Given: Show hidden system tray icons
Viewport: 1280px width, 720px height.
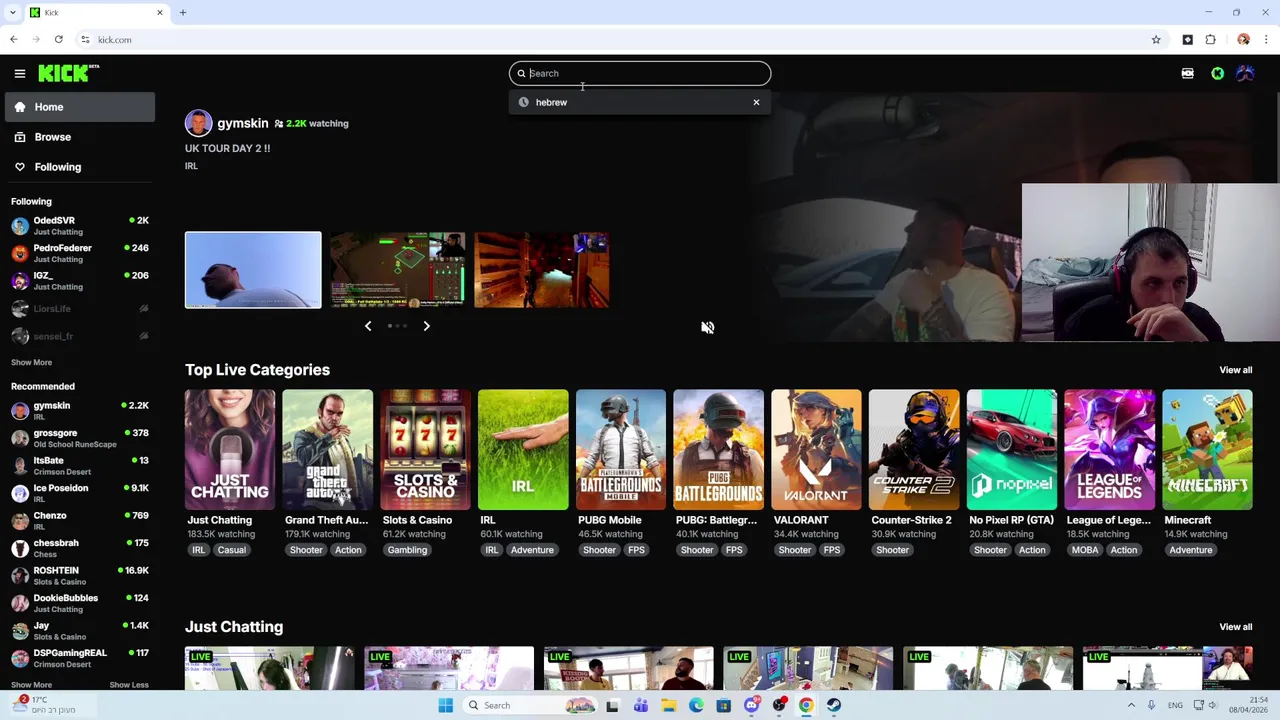Looking at the screenshot, I should pyautogui.click(x=1130, y=705).
